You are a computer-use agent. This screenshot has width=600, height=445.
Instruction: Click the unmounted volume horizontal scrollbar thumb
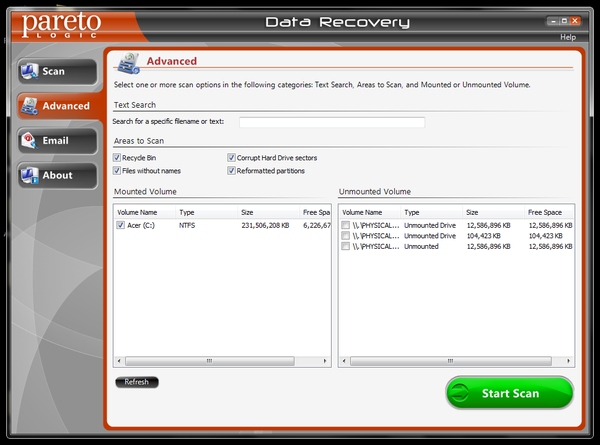click(451, 361)
